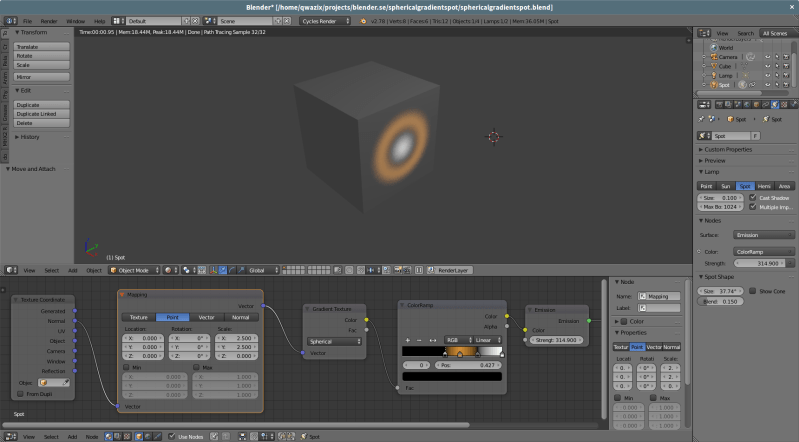Open the Render menu
This screenshot has width=799, height=442.
(x=49, y=21)
